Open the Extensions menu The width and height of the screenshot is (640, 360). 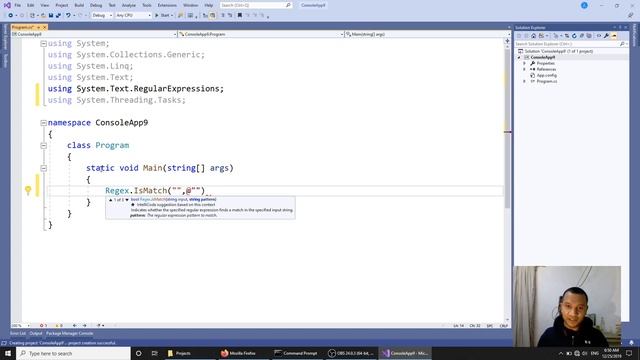(x=167, y=5)
